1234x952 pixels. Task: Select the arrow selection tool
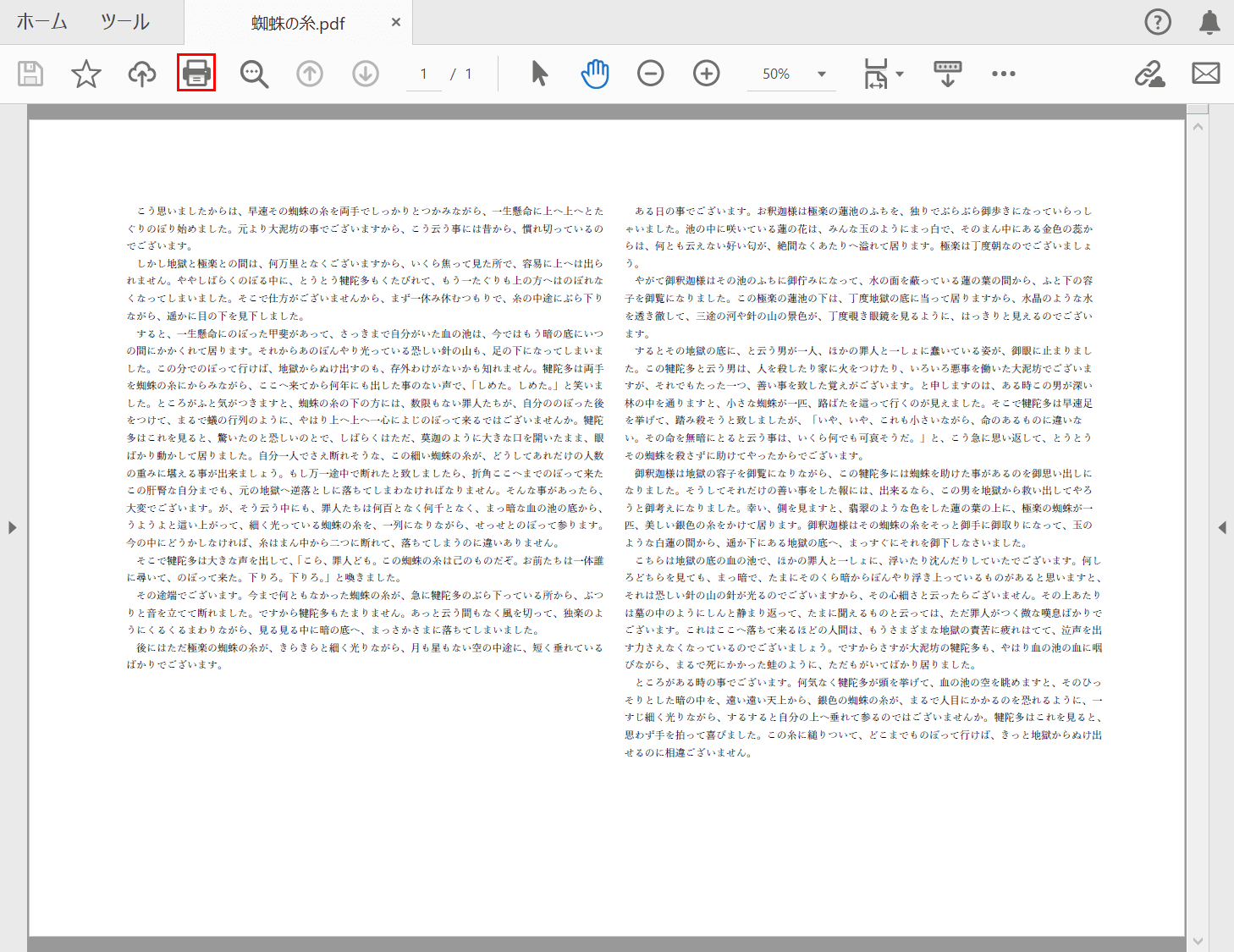point(539,74)
